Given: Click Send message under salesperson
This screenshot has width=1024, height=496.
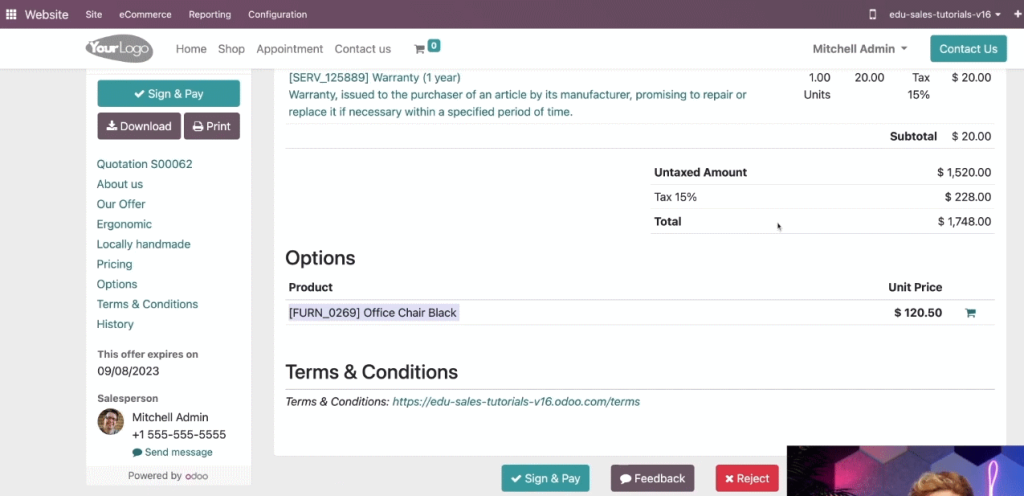Looking at the screenshot, I should [172, 452].
